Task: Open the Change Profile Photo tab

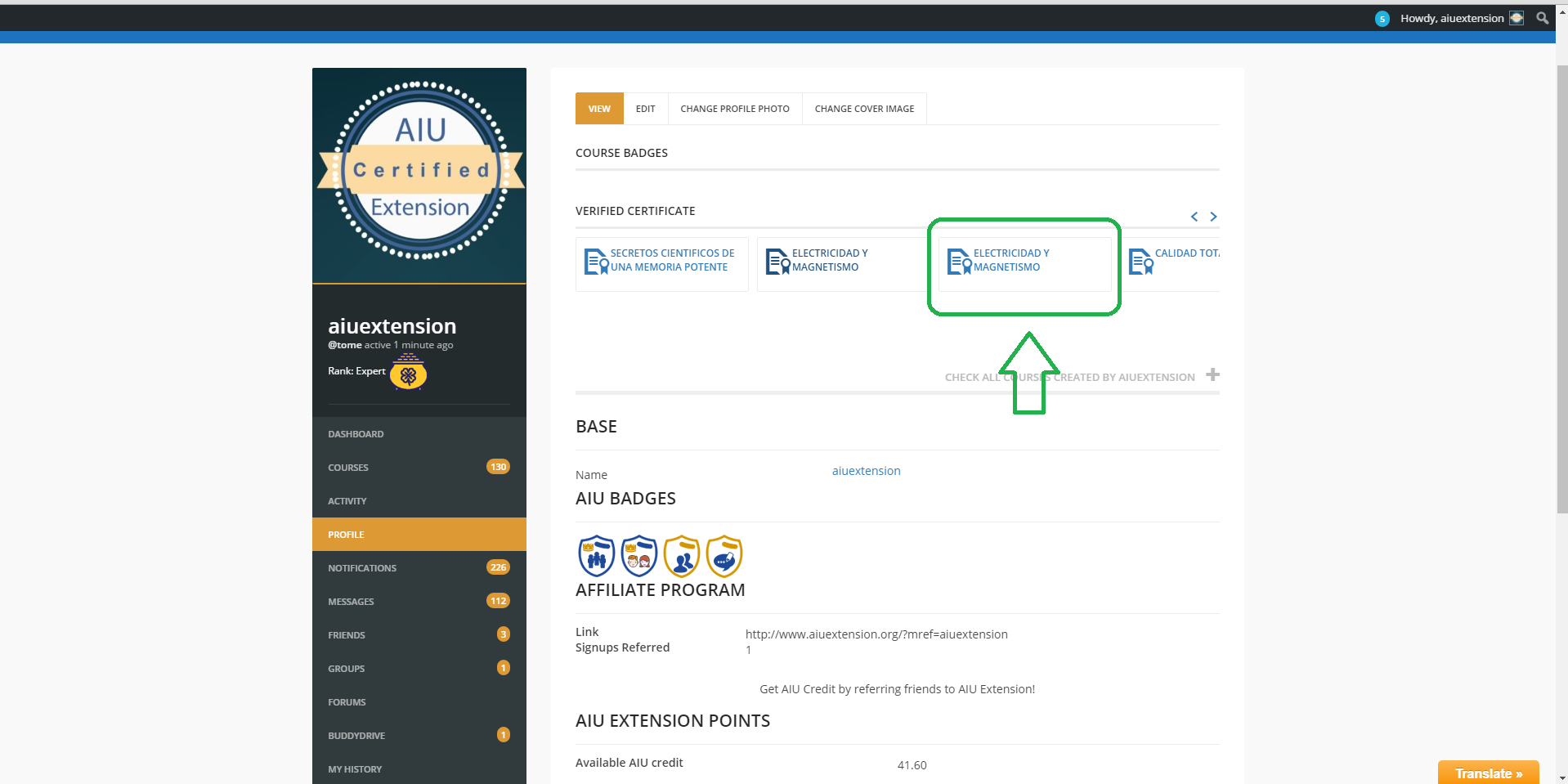Action: point(734,109)
